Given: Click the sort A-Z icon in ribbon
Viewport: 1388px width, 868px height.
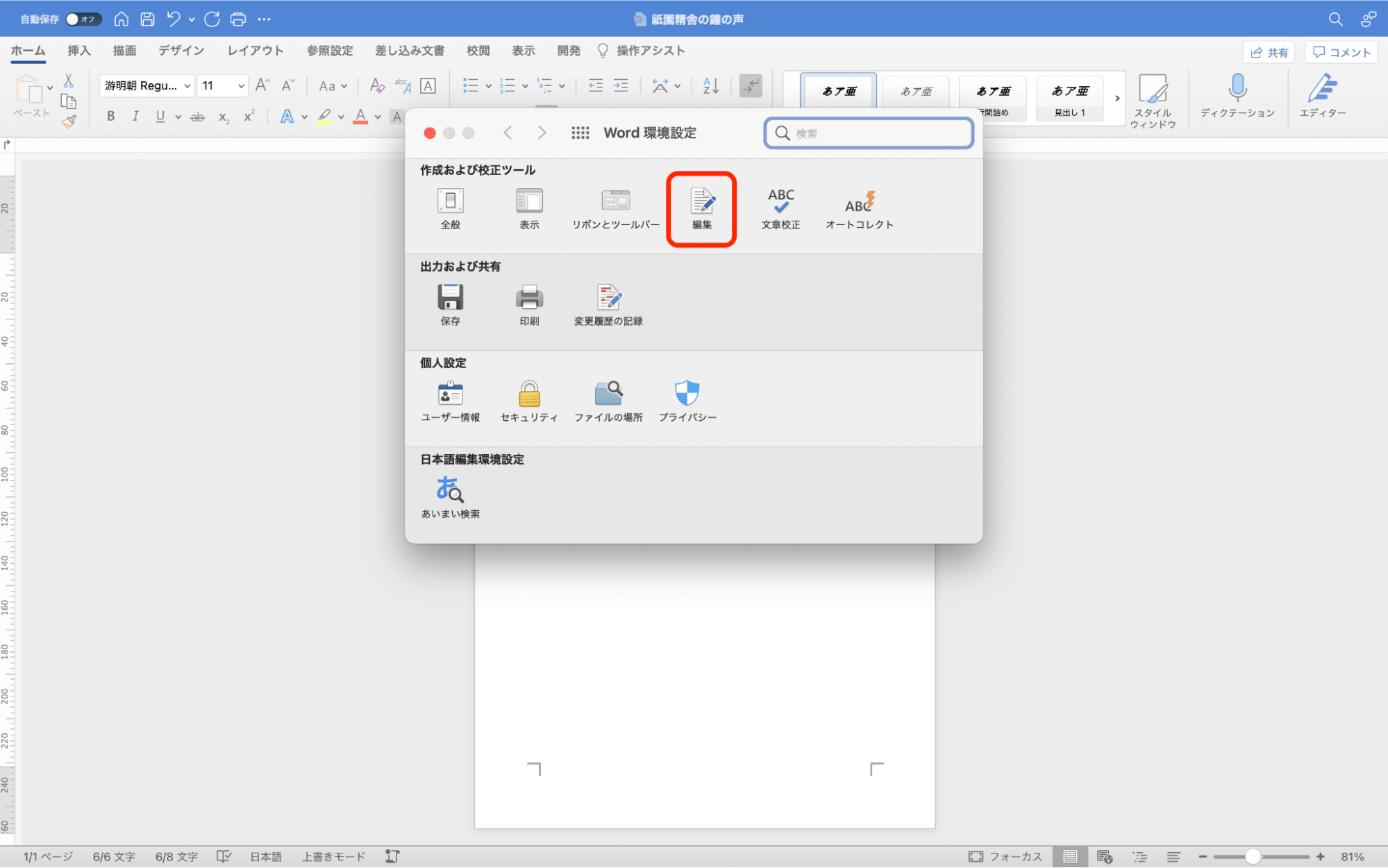Looking at the screenshot, I should coord(710,85).
